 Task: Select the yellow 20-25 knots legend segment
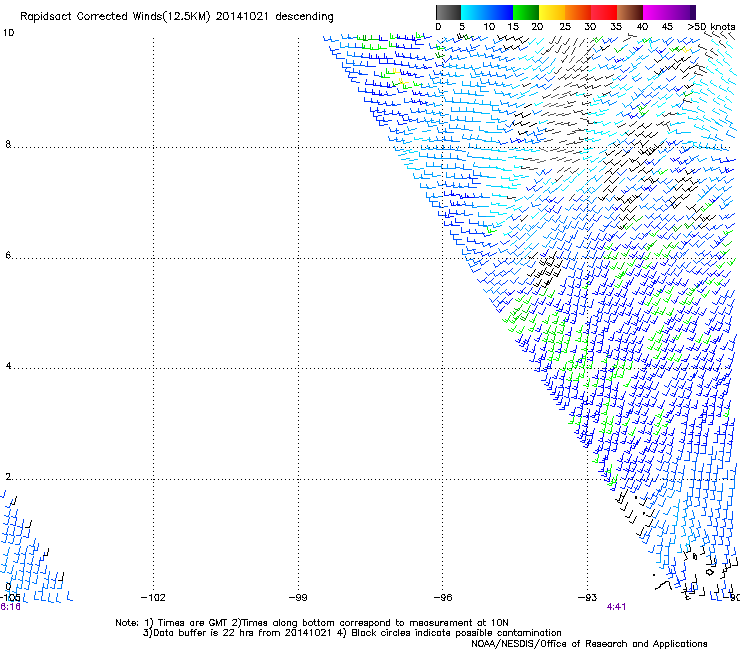coord(552,12)
